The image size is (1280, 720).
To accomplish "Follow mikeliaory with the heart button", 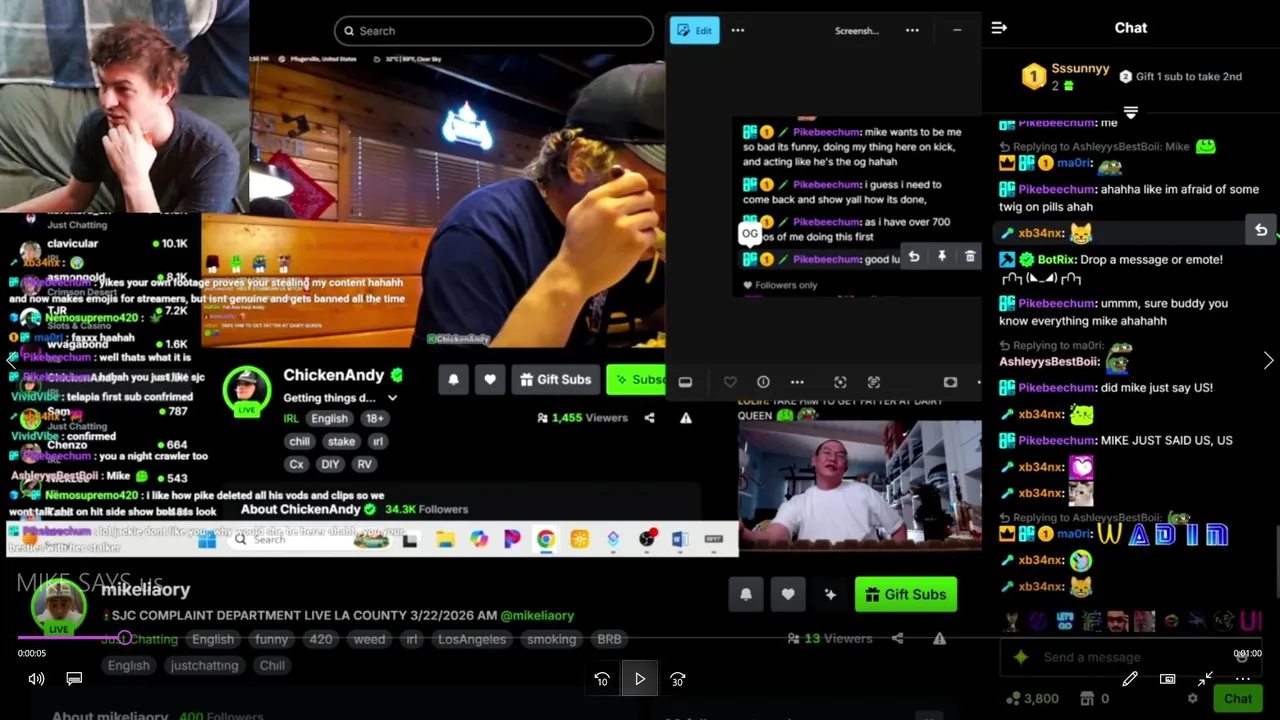I will 788,594.
